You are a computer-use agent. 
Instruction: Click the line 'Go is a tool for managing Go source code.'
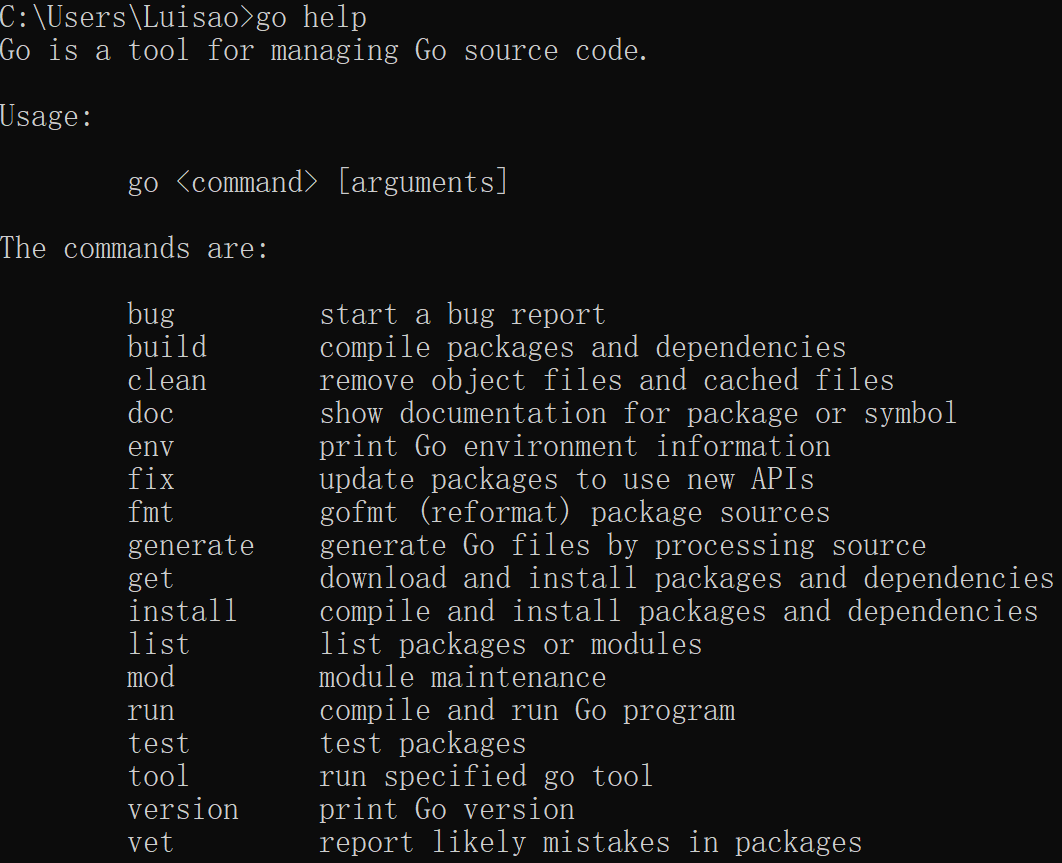324,51
